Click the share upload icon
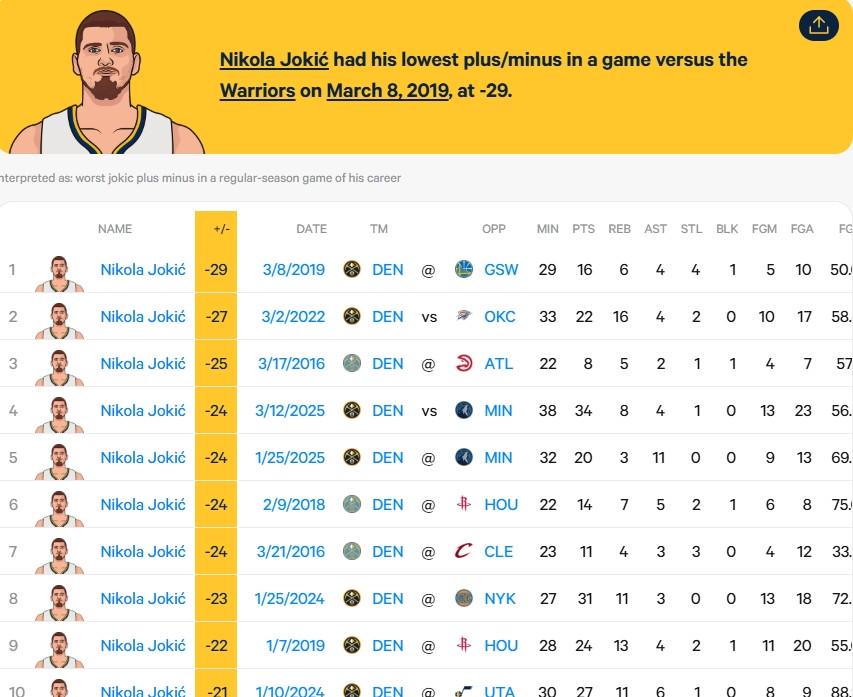The image size is (853, 697). 818,25
